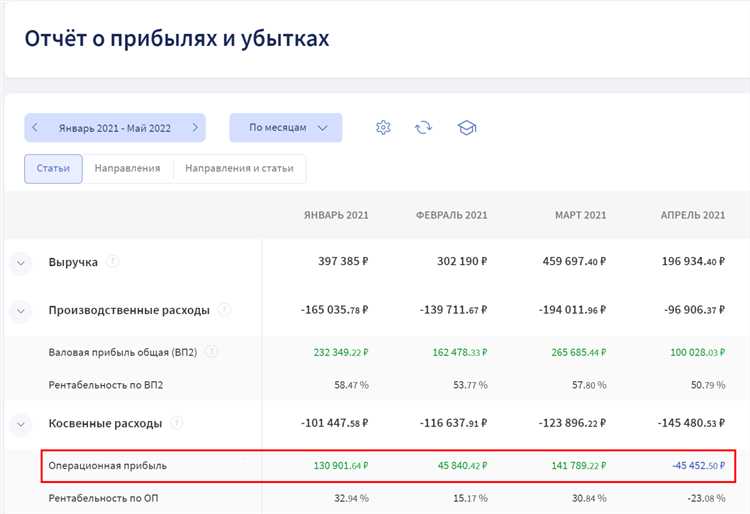Image resolution: width=750 pixels, height=514 pixels.
Task: Expand the Выручка row
Action: coord(21,262)
